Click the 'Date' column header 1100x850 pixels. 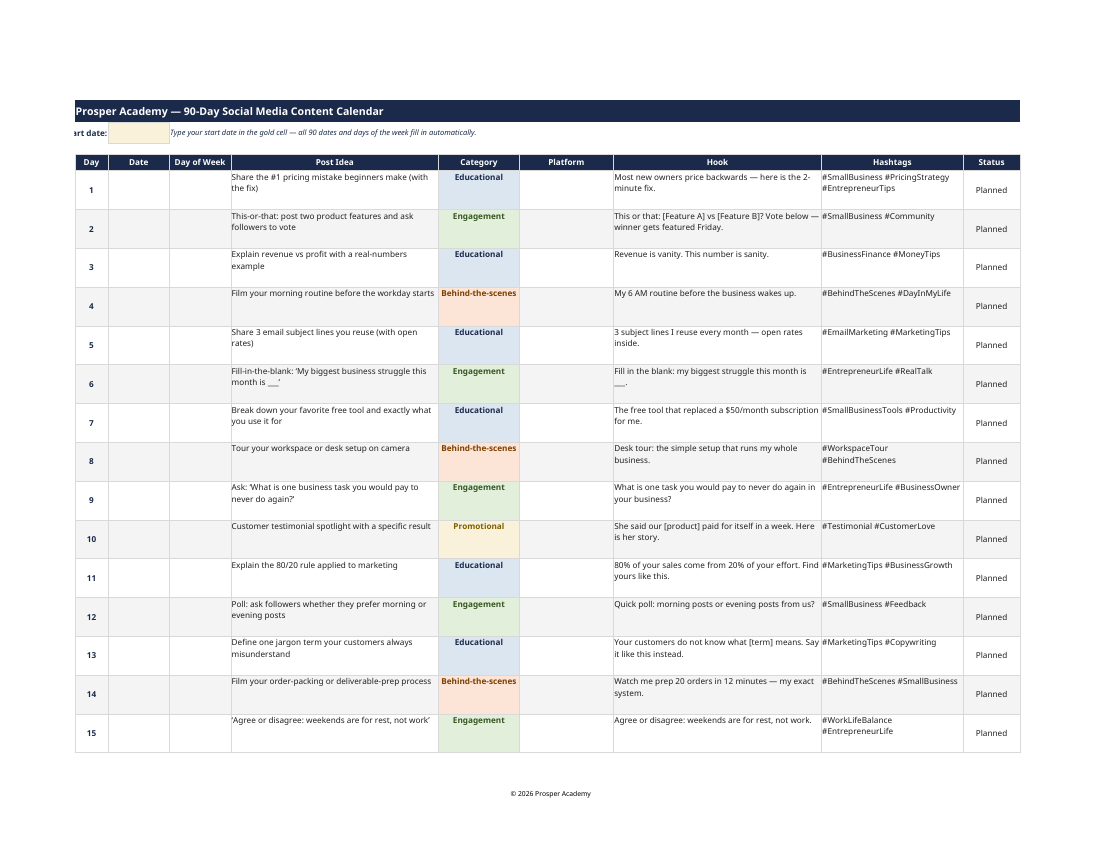139,162
